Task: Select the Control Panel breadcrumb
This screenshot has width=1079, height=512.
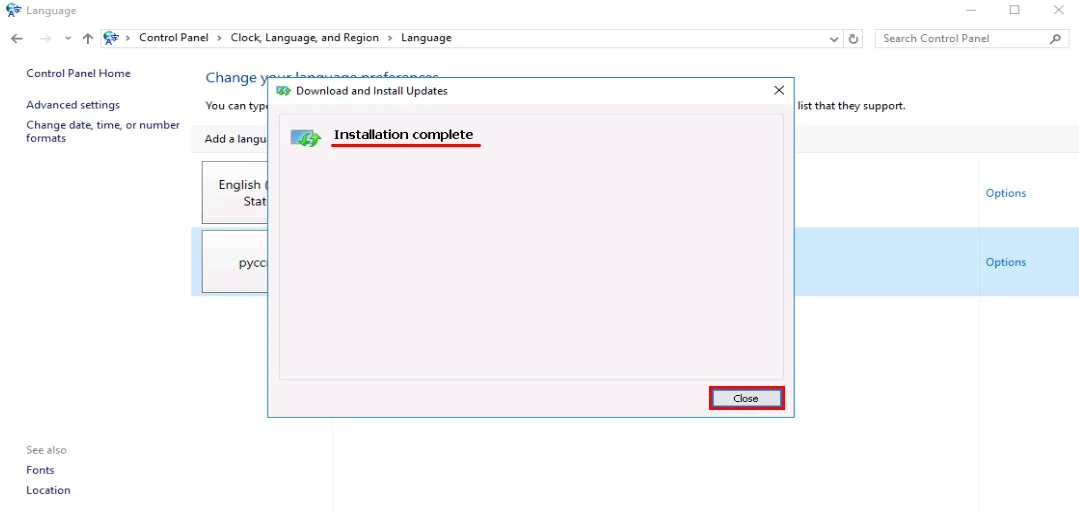Action: 173,38
